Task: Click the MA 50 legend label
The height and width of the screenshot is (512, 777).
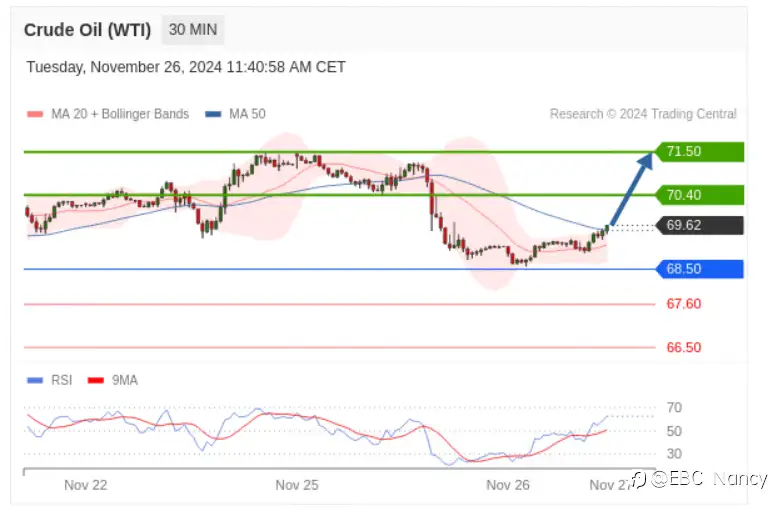Action: (247, 114)
